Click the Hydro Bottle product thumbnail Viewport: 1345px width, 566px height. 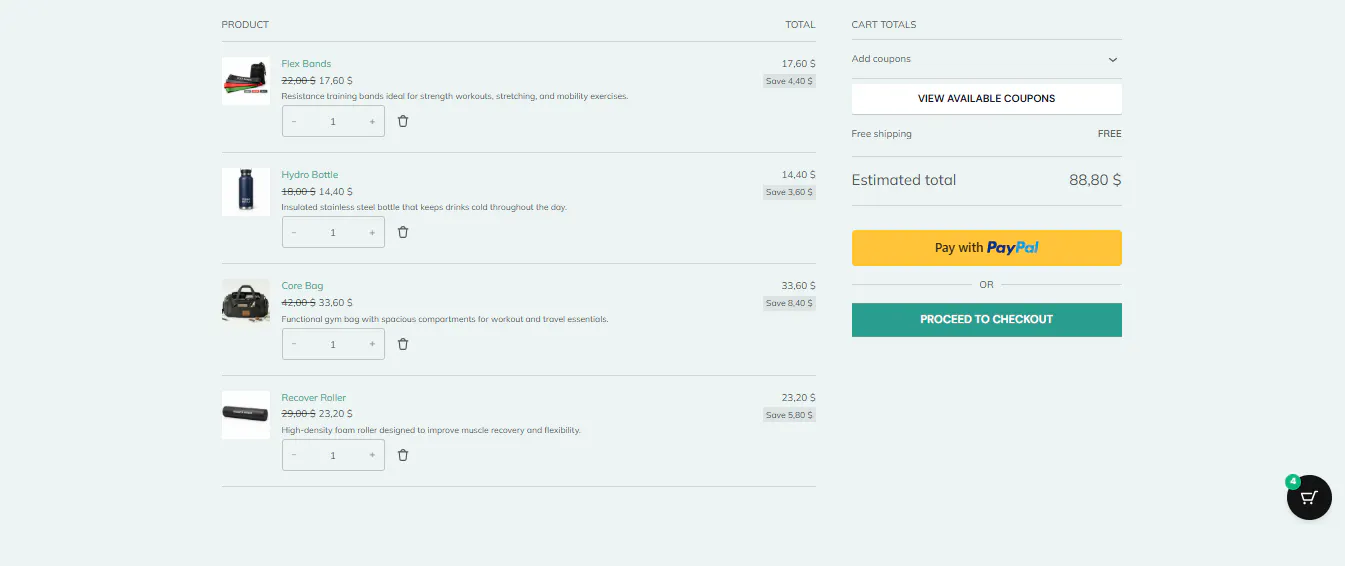click(x=246, y=192)
